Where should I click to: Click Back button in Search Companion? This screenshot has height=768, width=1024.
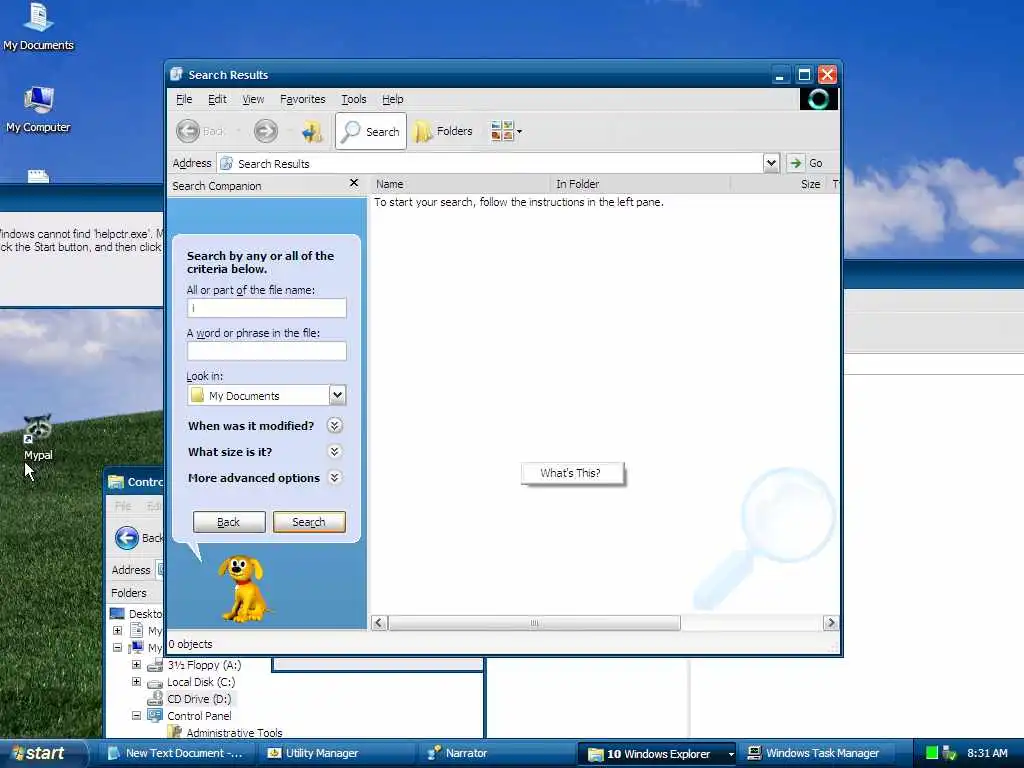tap(229, 522)
